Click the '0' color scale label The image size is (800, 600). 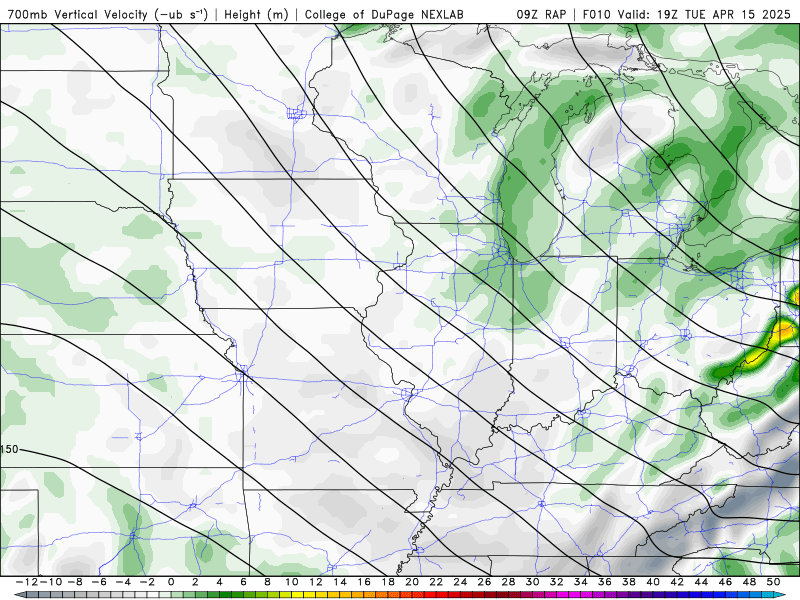tap(171, 582)
